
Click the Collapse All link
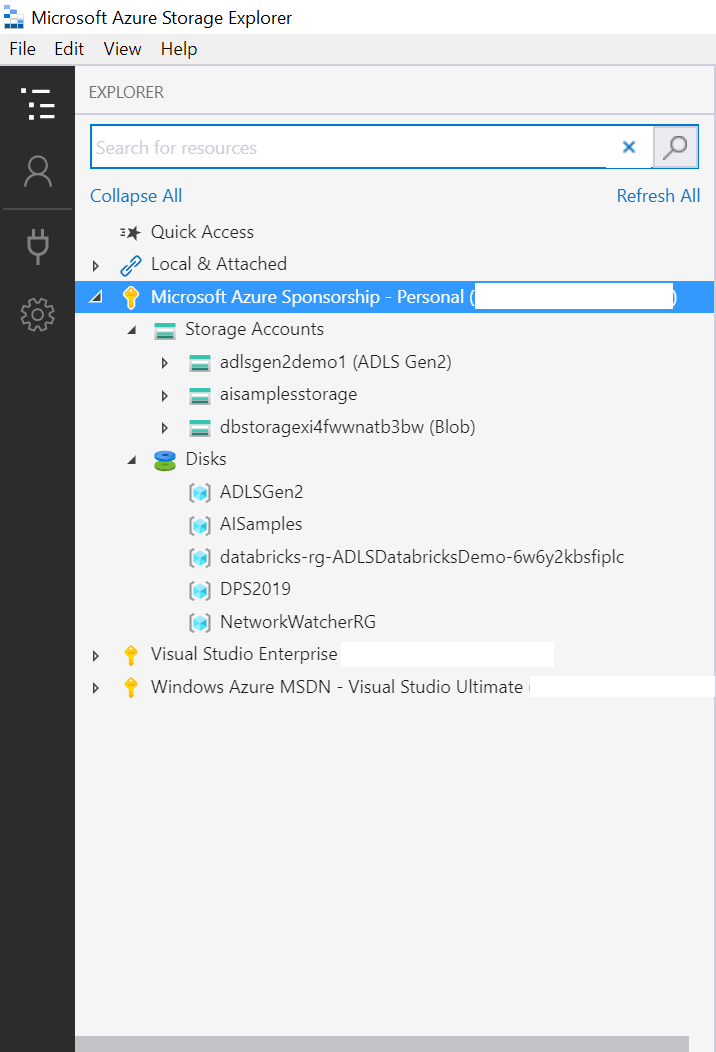(136, 196)
